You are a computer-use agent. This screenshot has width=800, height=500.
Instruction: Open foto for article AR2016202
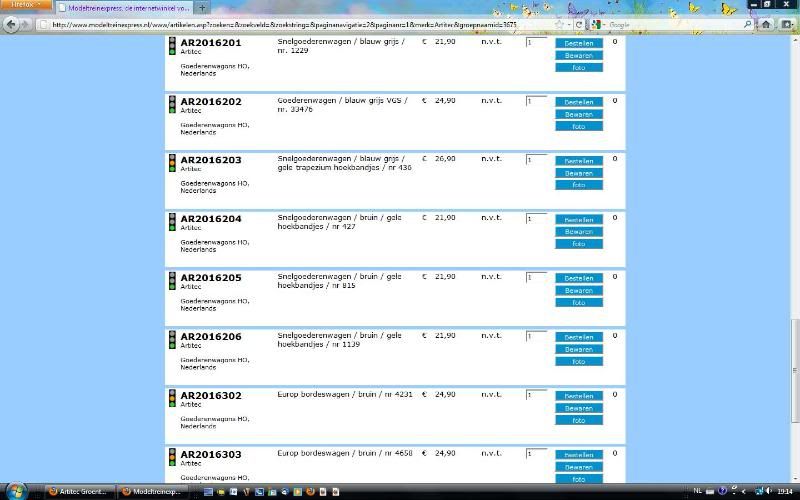tap(579, 126)
